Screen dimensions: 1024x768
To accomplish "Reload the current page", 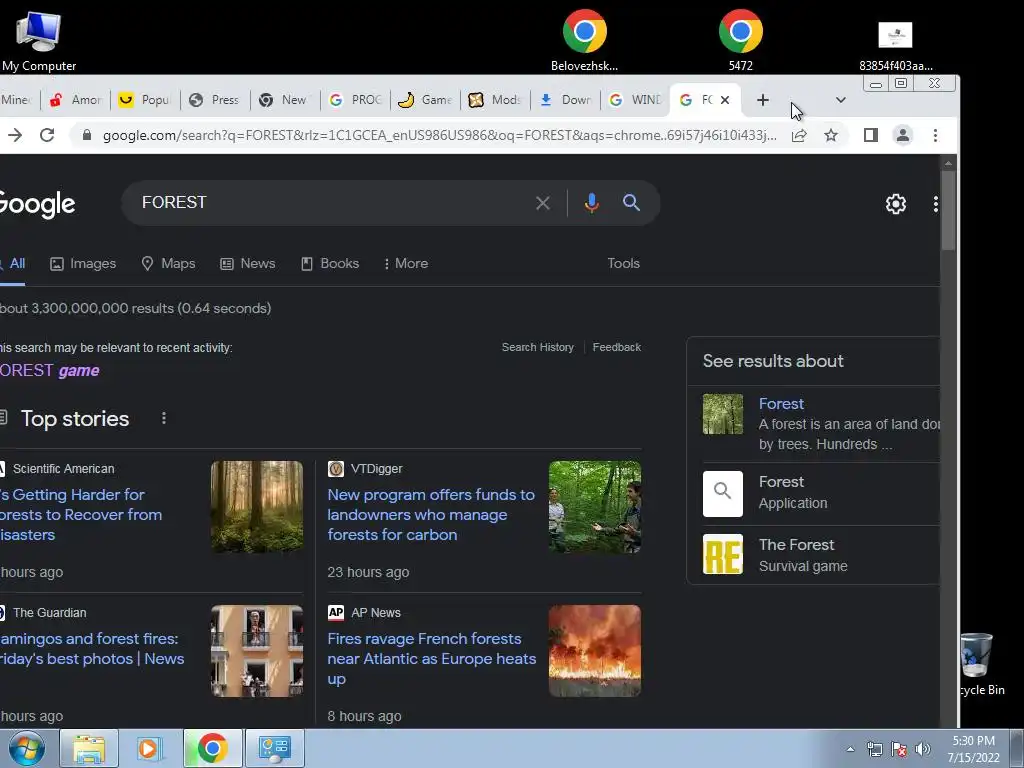I will pos(47,135).
